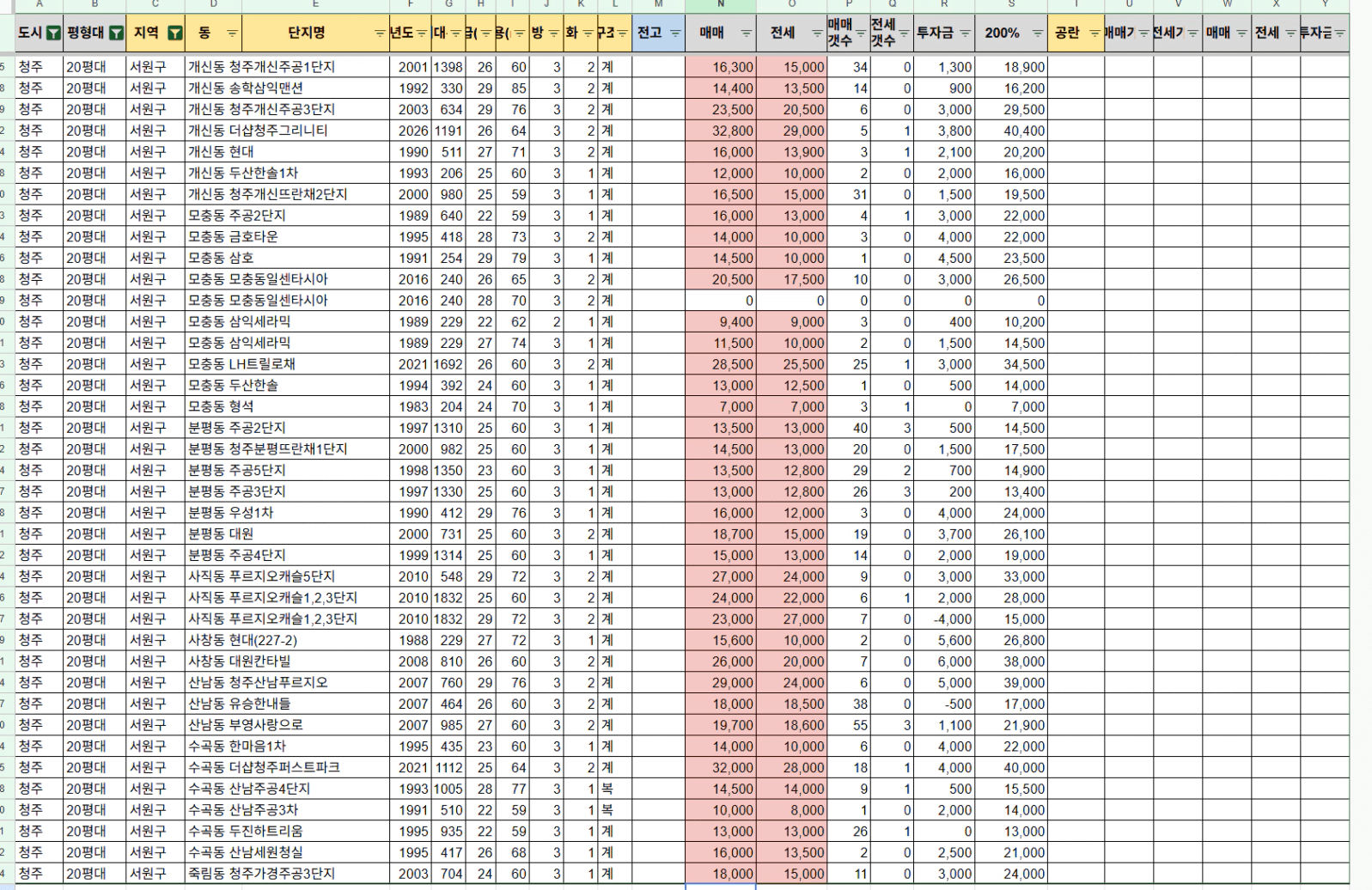The image size is (1372, 890).
Task: Click the green filter icon on 도시 header
Action: point(53,34)
